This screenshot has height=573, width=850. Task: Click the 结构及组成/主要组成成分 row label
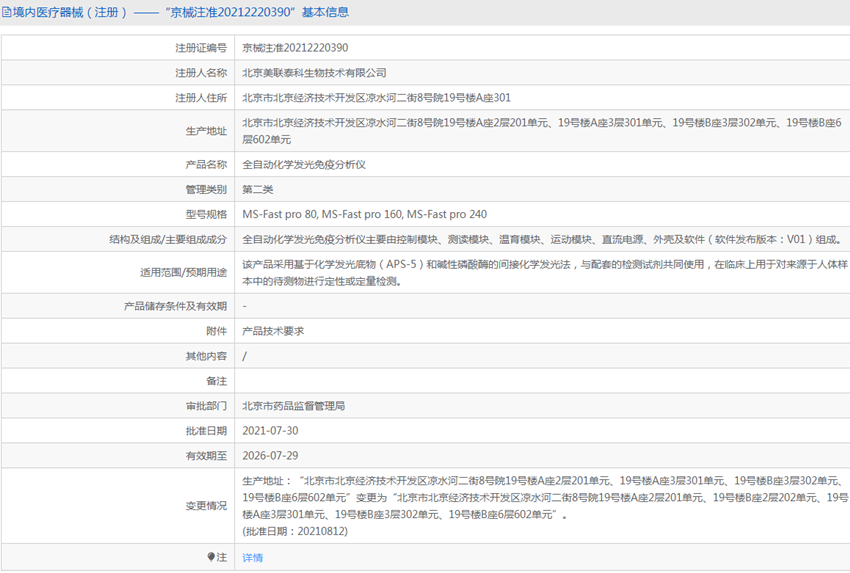coord(169,239)
